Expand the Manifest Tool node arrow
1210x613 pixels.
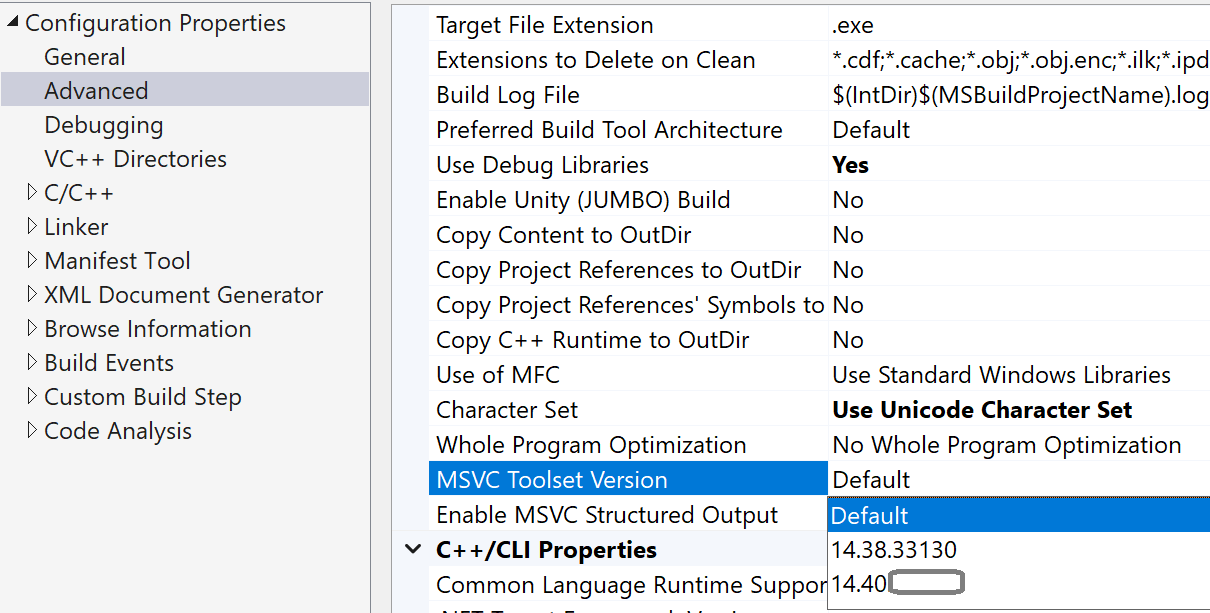[x=32, y=261]
